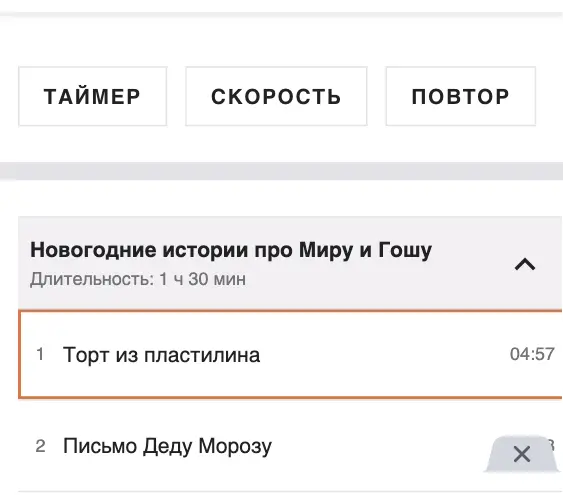Click the highlighted orange-bordered current track row
The height and width of the screenshot is (495, 563).
pos(290,354)
